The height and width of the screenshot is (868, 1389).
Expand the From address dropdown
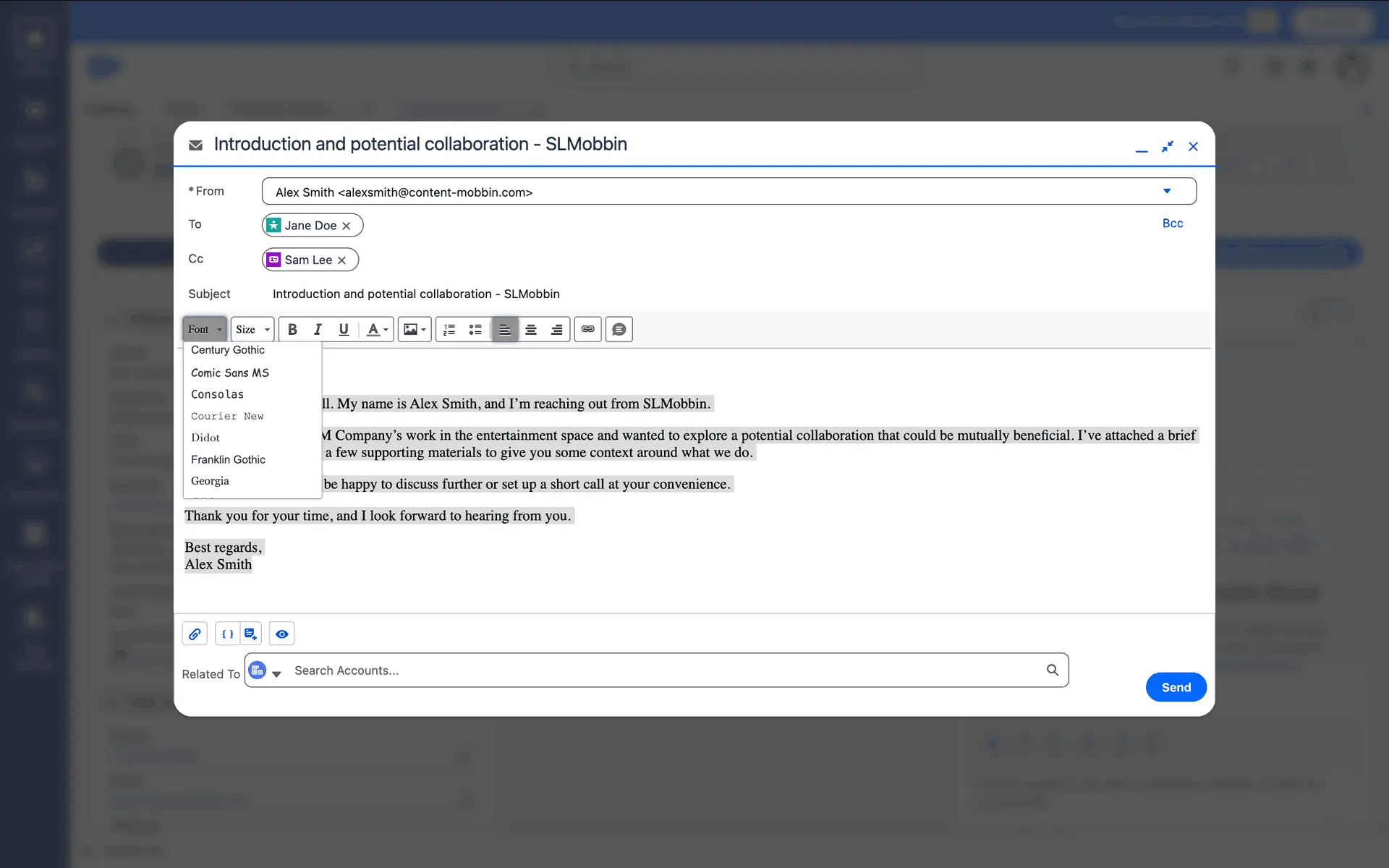pos(1166,192)
